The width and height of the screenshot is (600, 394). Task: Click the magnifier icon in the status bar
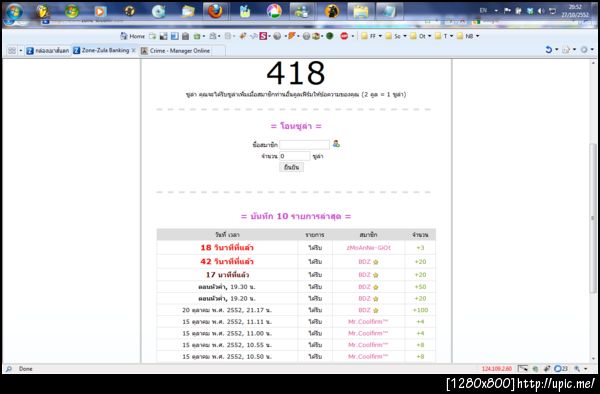[x=9, y=369]
